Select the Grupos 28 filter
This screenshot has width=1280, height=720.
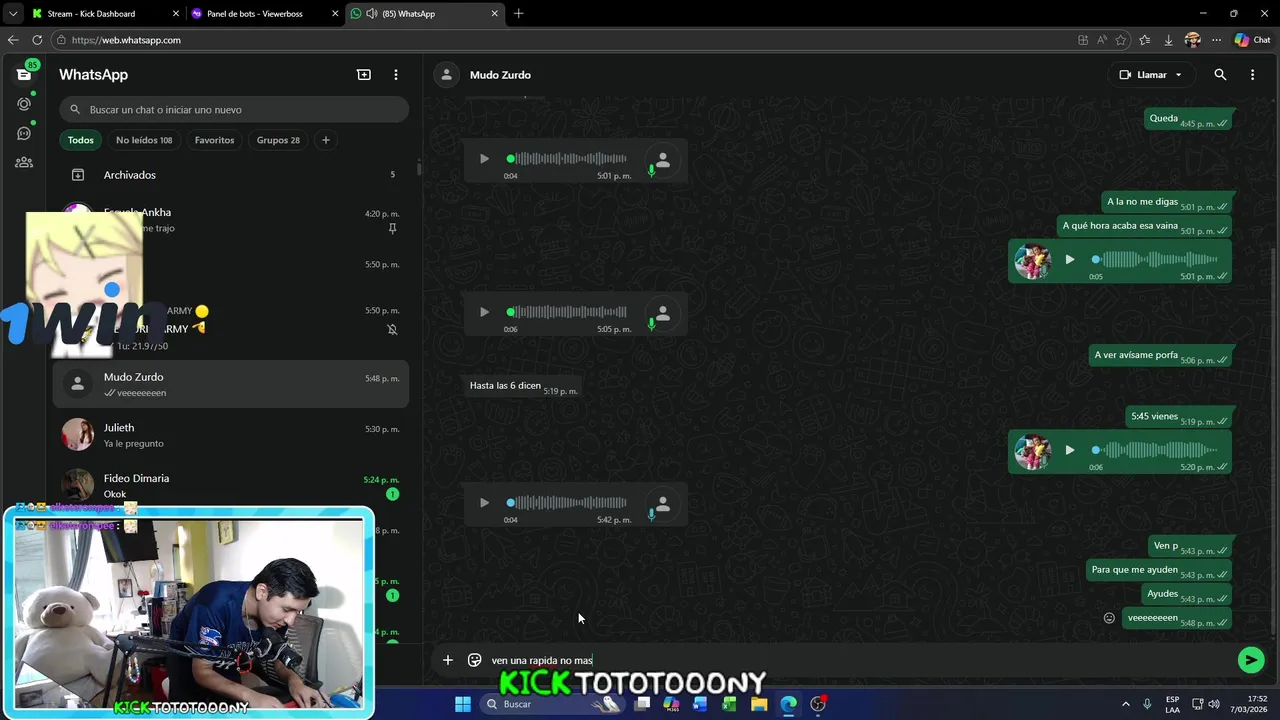278,140
